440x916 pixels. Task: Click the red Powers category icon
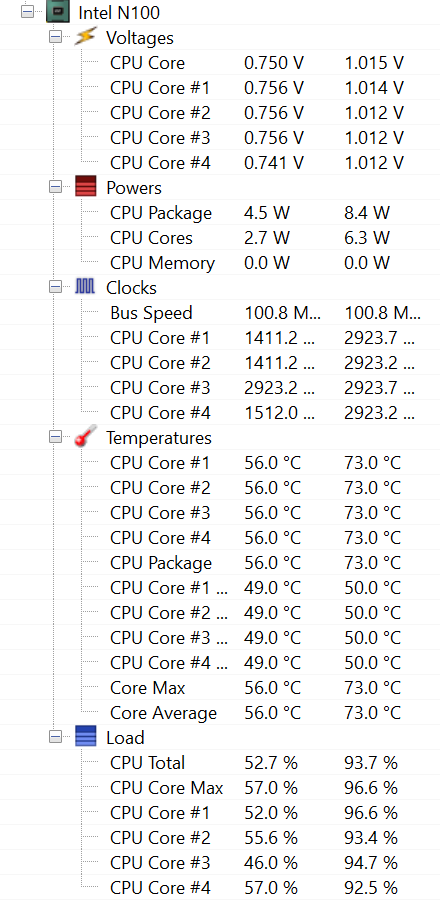85,188
